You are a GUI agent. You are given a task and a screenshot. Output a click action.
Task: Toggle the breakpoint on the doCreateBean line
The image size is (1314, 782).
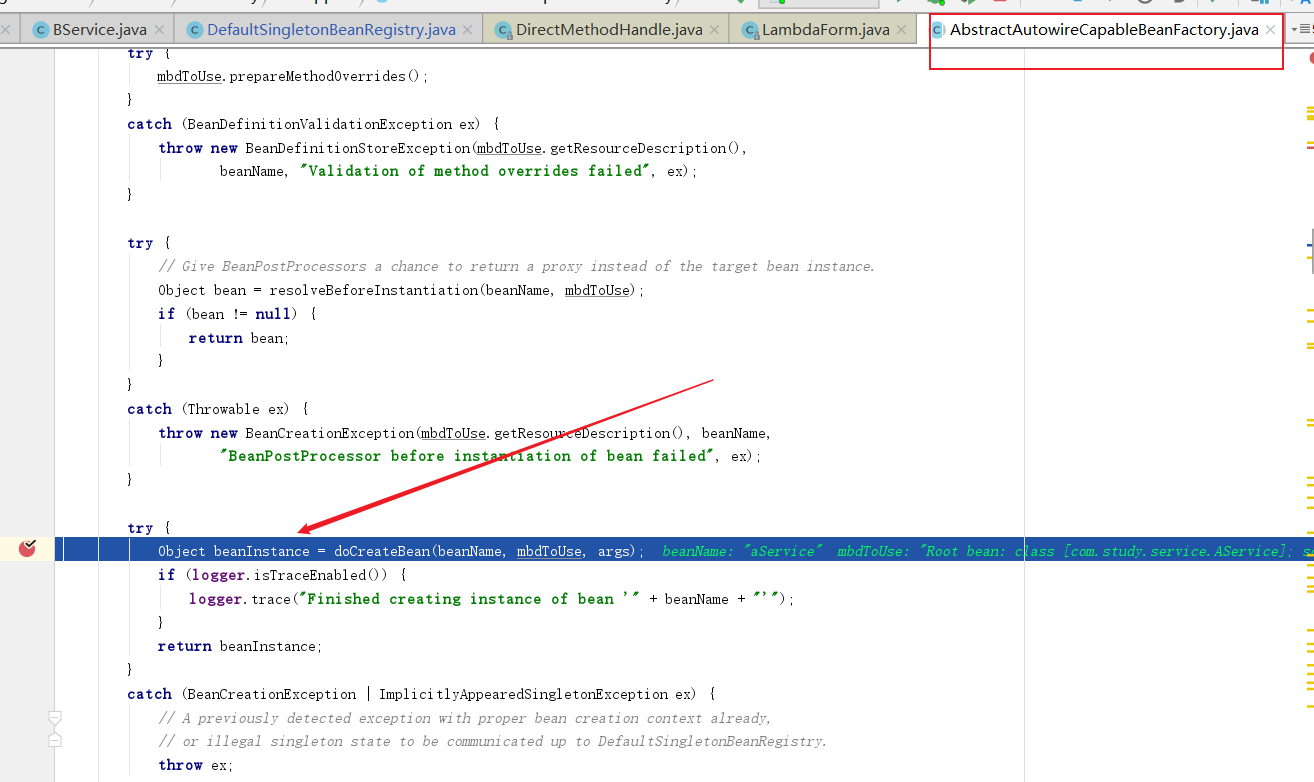tap(27, 548)
